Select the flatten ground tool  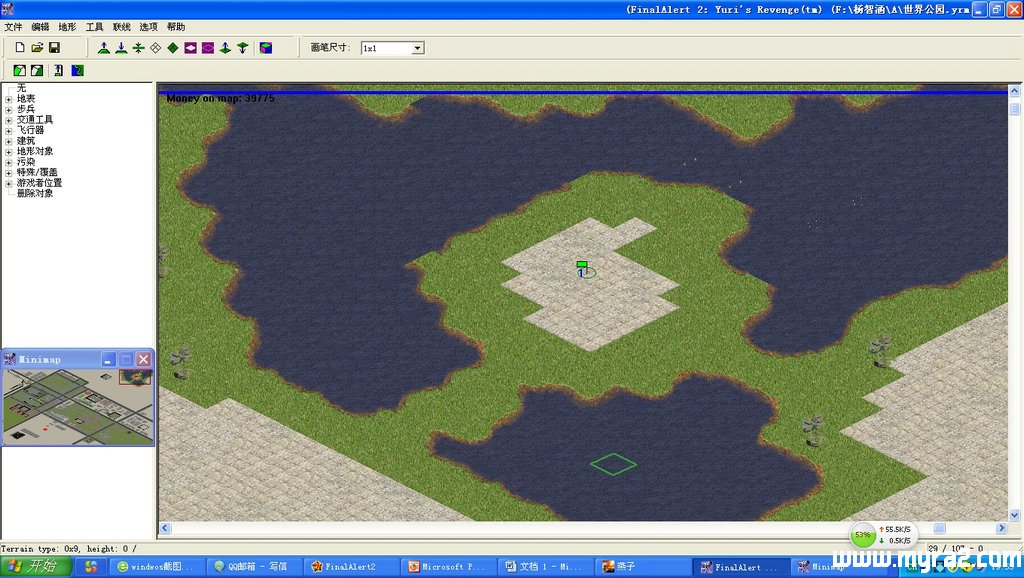[x=138, y=48]
